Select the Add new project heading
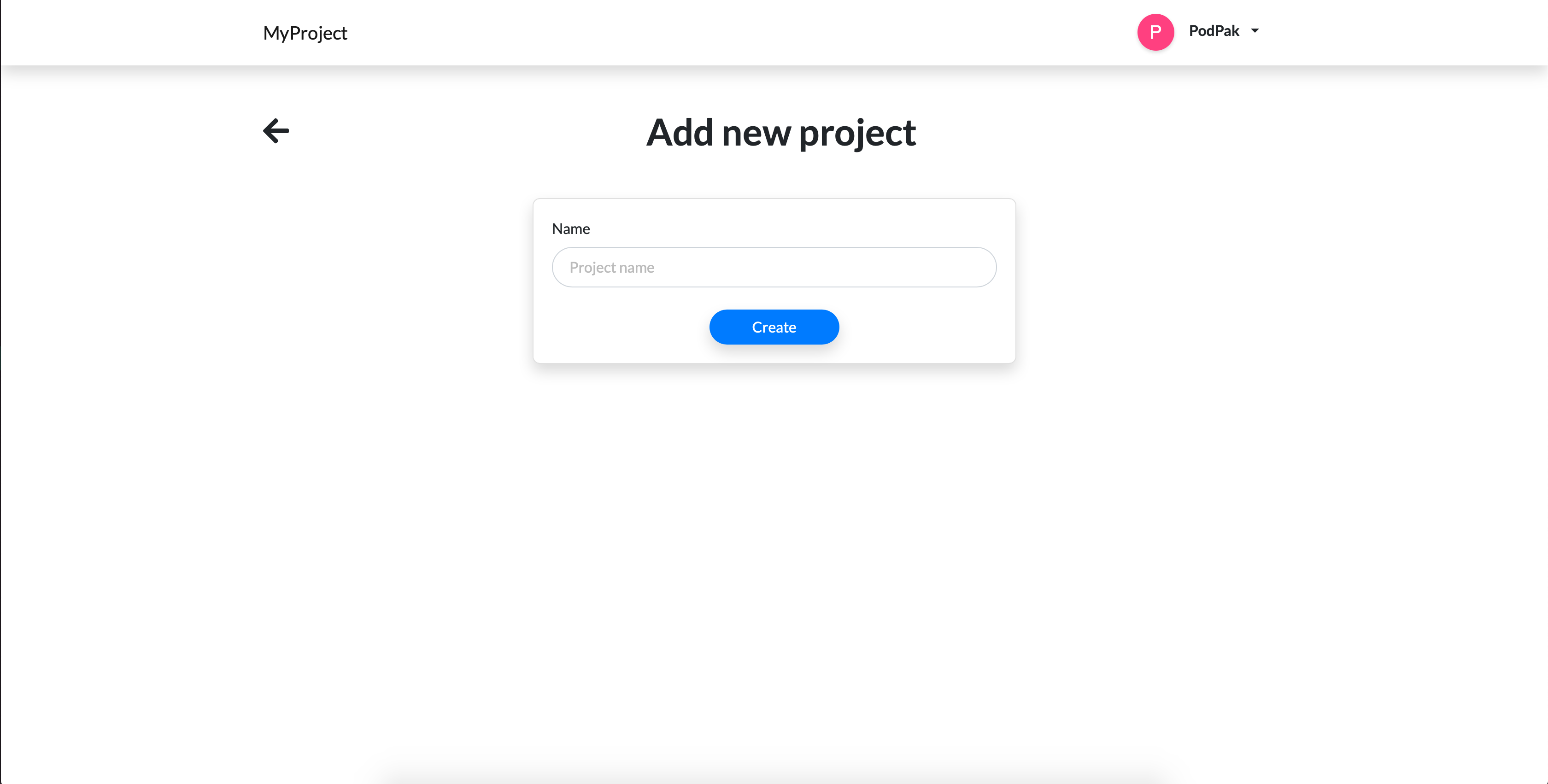The image size is (1548, 784). [x=780, y=133]
